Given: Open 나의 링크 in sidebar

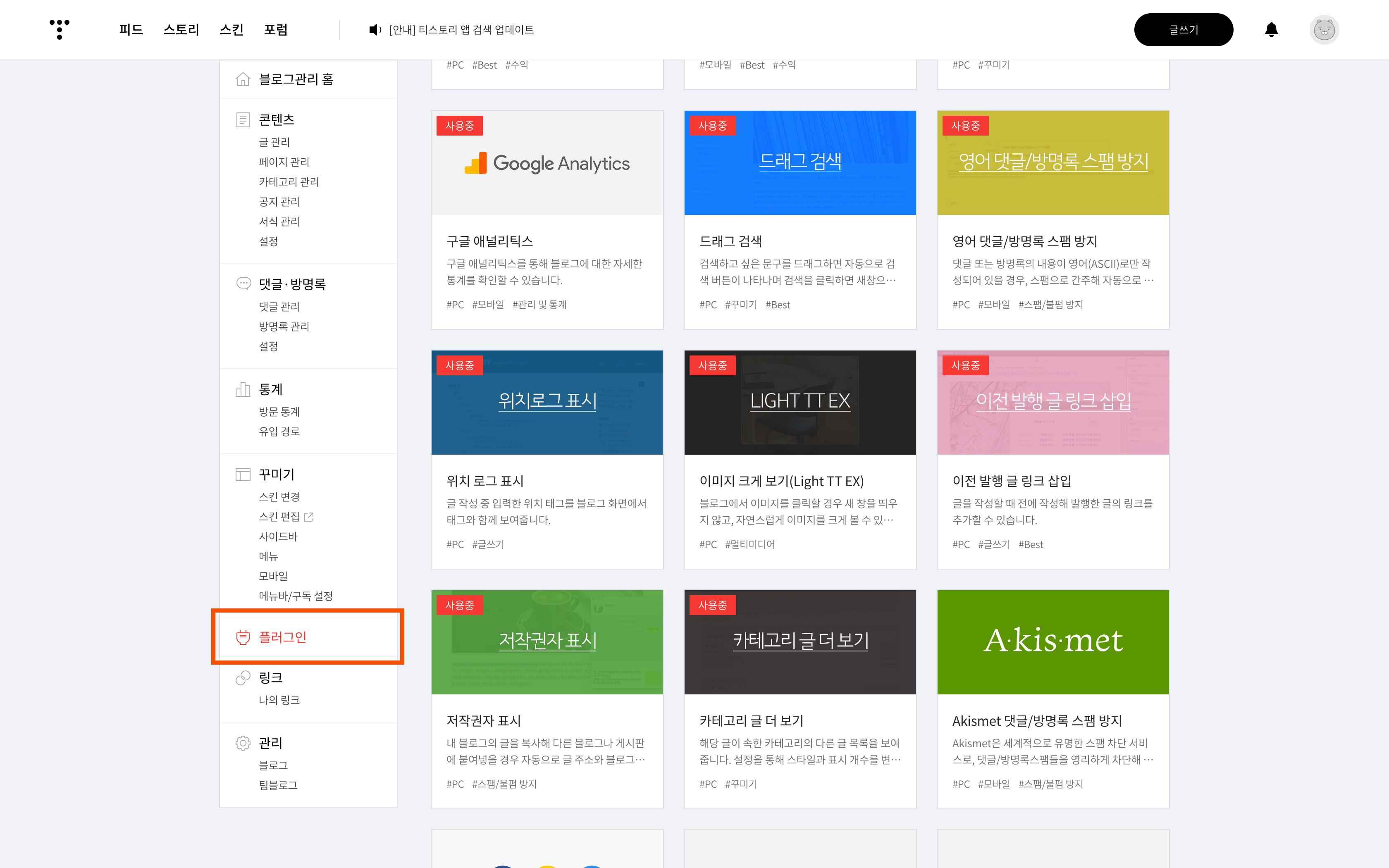Looking at the screenshot, I should point(279,700).
